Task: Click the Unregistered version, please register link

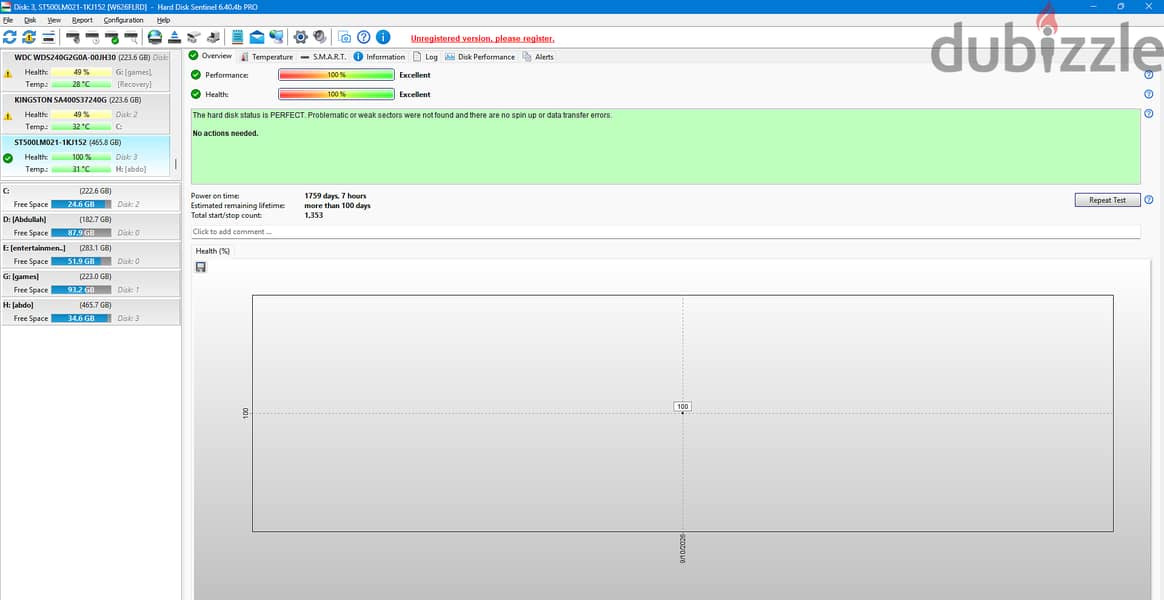Action: pos(483,39)
